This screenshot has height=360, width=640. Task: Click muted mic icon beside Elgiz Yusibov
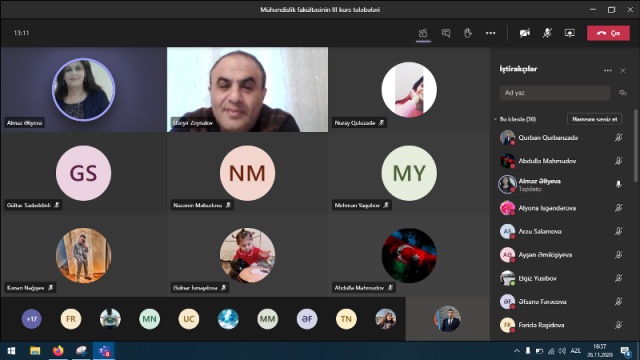(618, 278)
